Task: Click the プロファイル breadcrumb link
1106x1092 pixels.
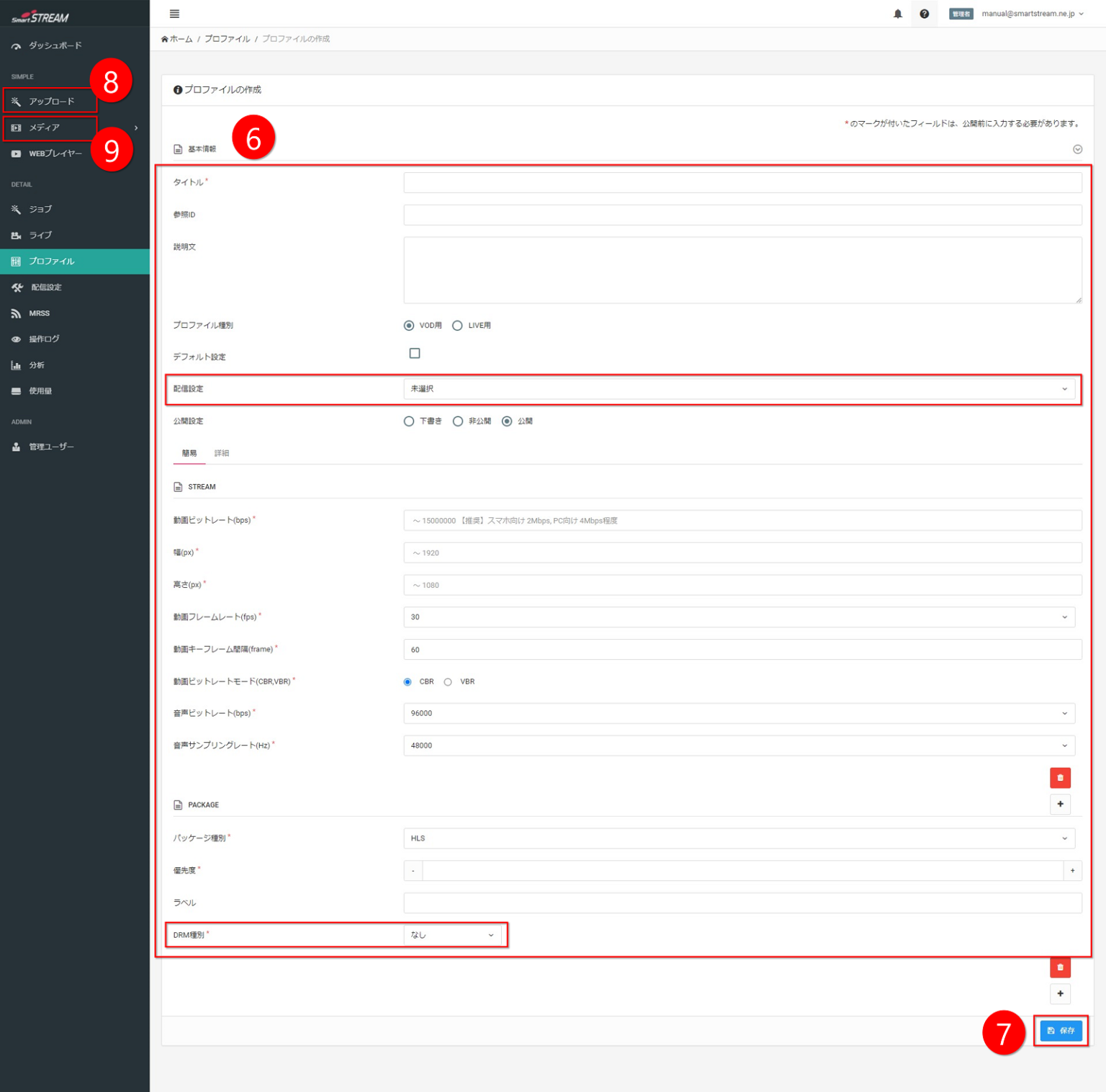Action: pyautogui.click(x=227, y=39)
